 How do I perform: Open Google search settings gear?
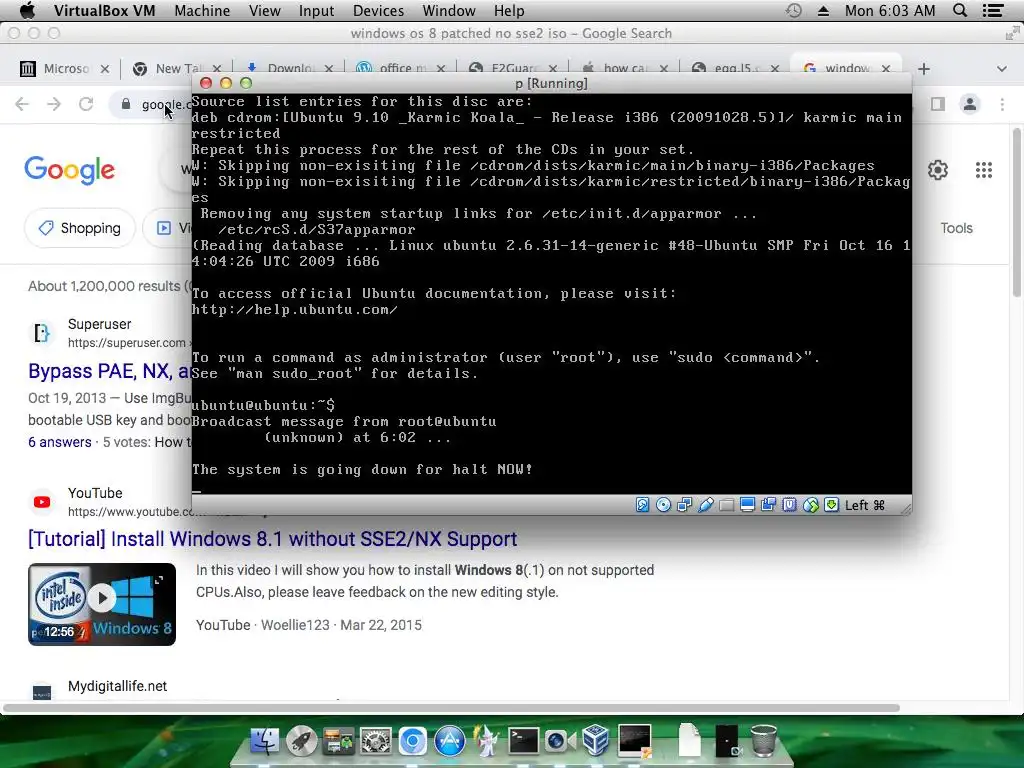[938, 170]
